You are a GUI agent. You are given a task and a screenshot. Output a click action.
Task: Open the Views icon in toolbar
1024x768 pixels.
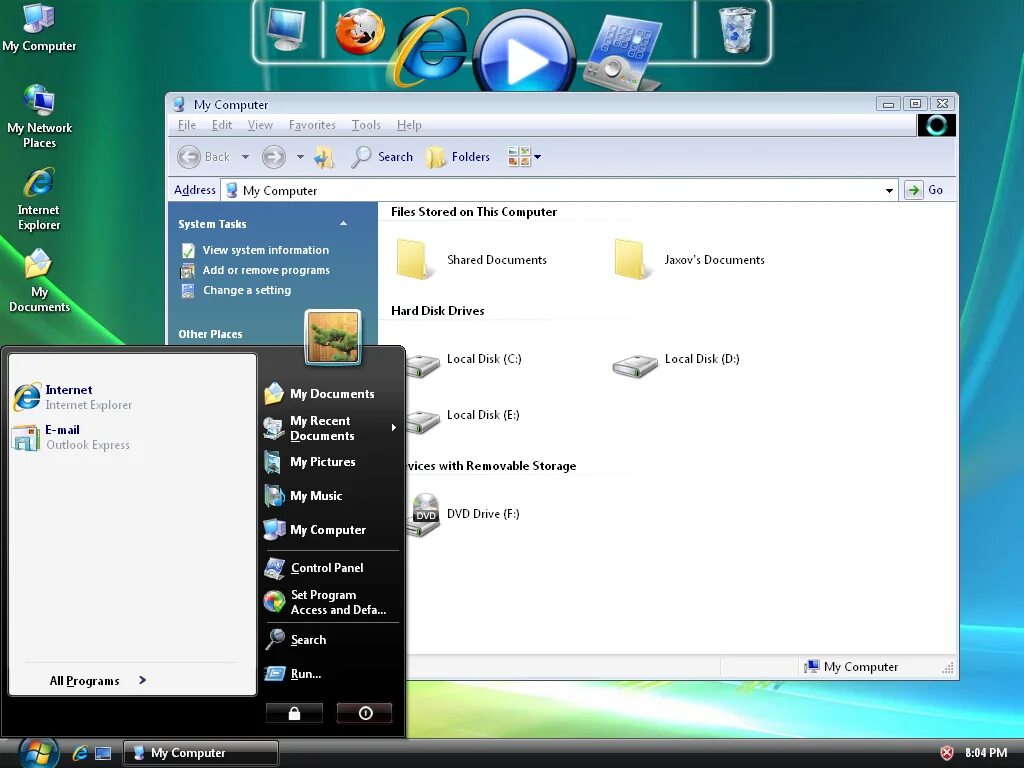coord(519,157)
